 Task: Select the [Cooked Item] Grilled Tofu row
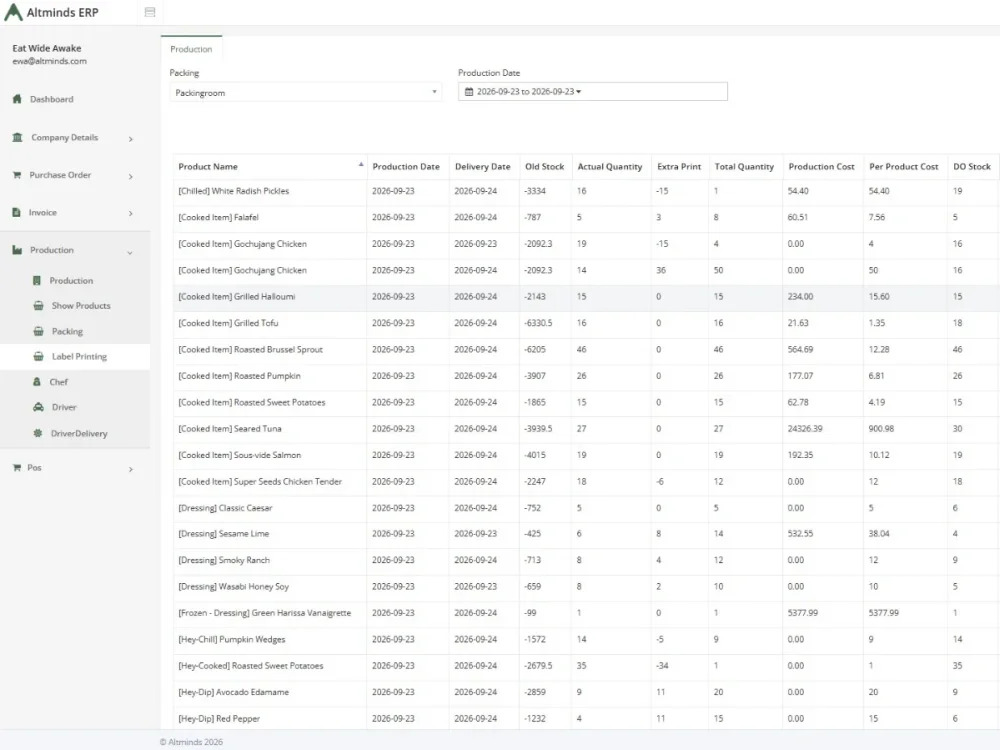[585, 323]
